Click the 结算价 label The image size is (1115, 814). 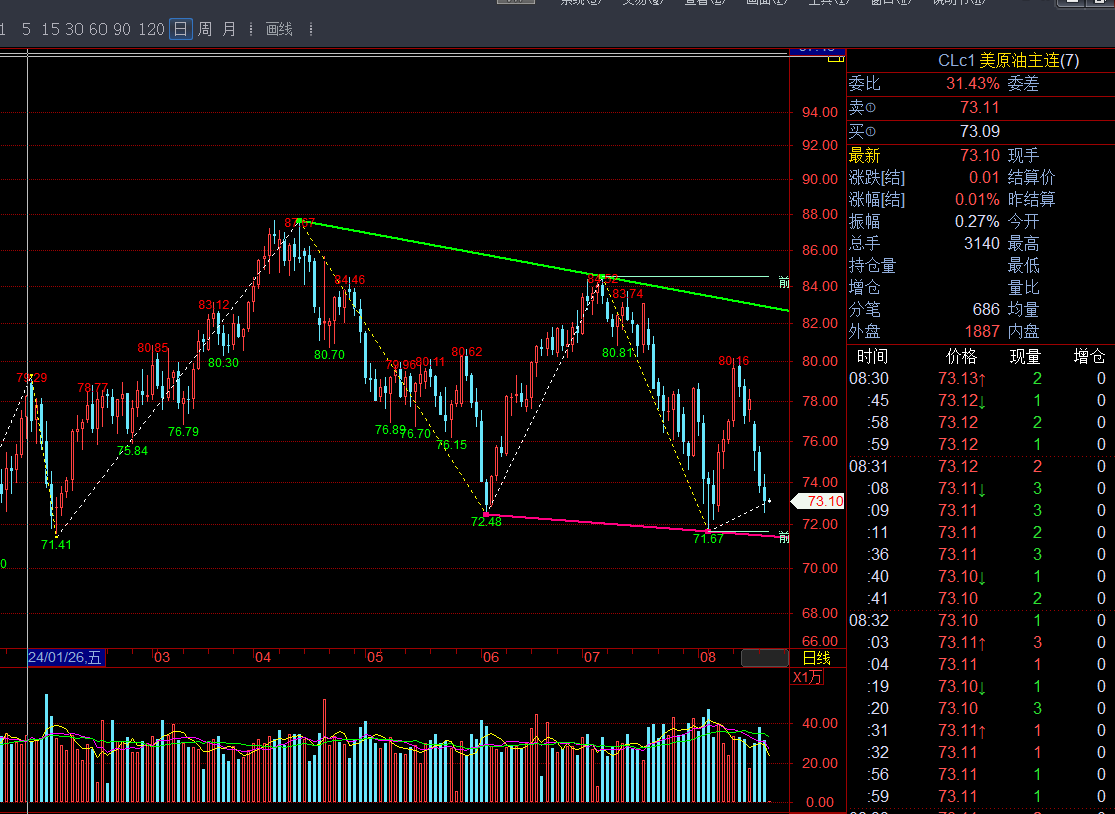pyautogui.click(x=1031, y=178)
